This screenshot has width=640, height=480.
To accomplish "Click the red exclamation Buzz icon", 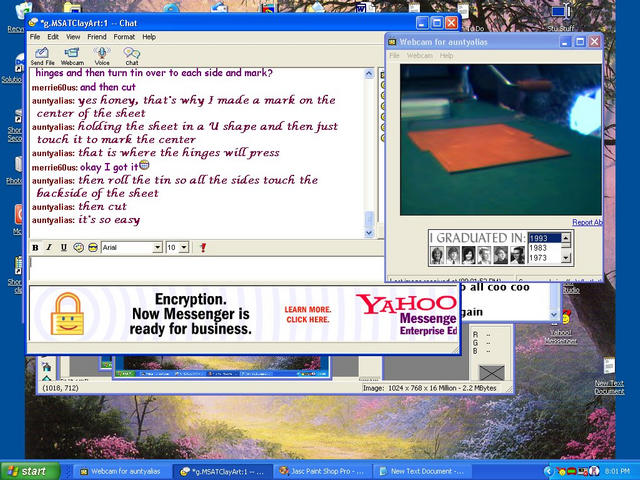I will pyautogui.click(x=203, y=247).
